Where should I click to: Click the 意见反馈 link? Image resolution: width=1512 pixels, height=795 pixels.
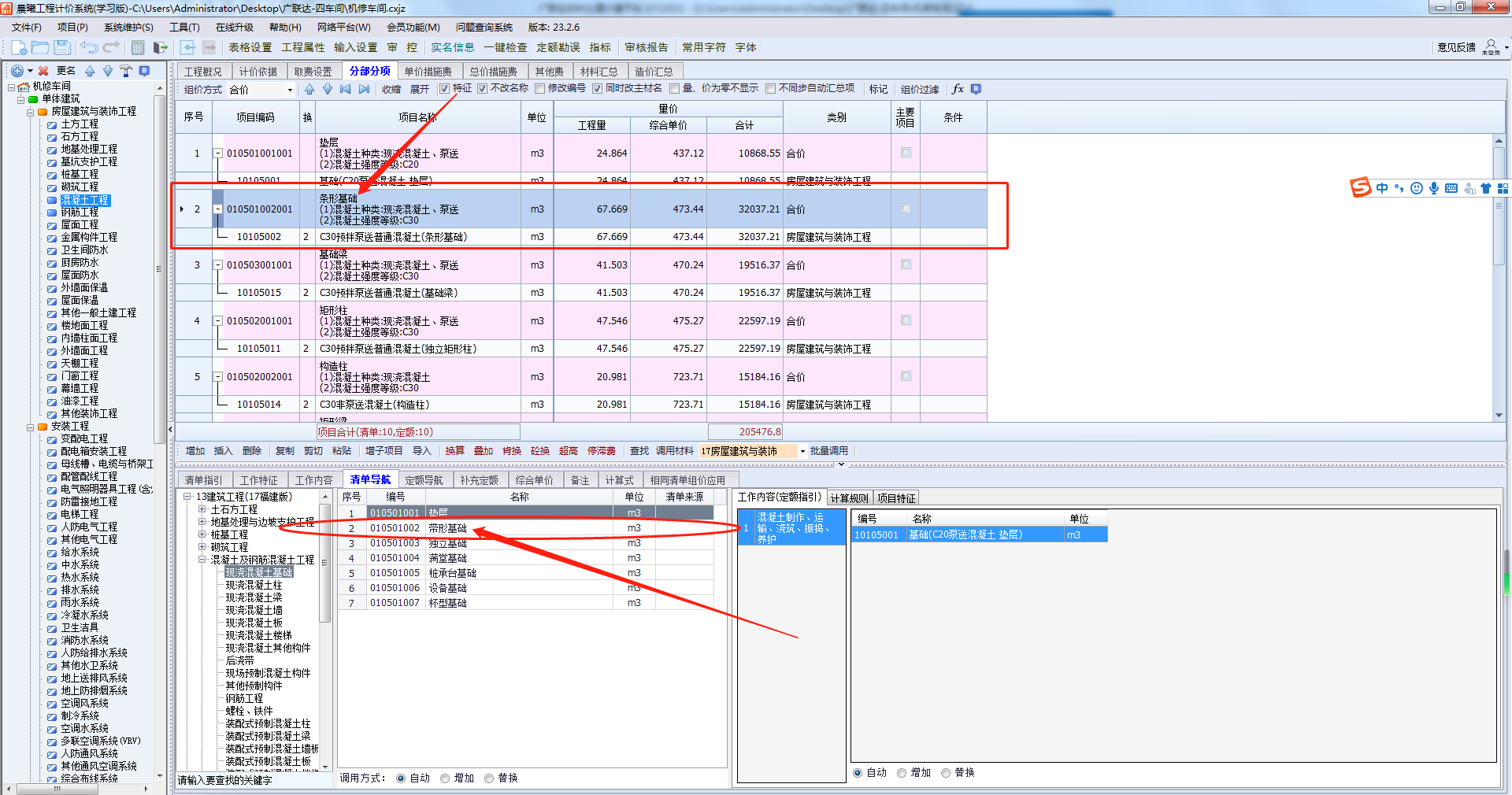pyautogui.click(x=1456, y=47)
